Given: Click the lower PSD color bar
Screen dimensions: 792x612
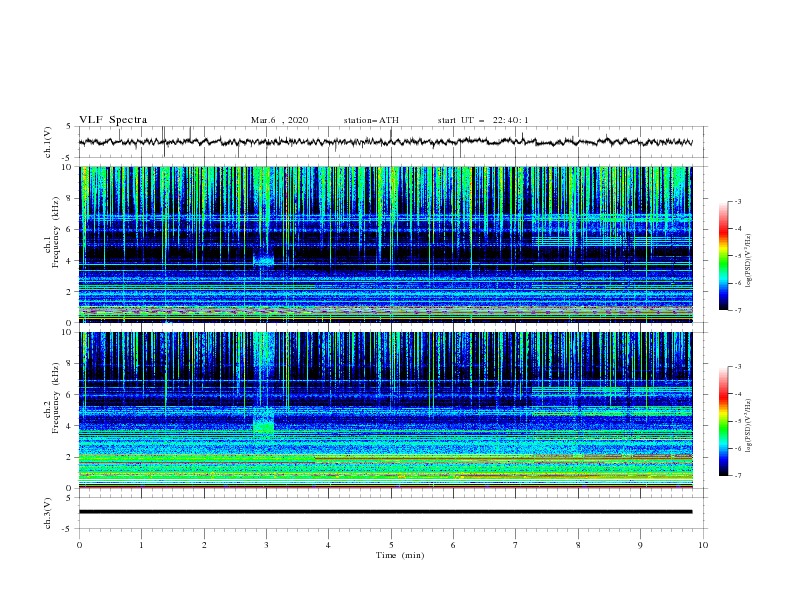Looking at the screenshot, I should (x=723, y=421).
